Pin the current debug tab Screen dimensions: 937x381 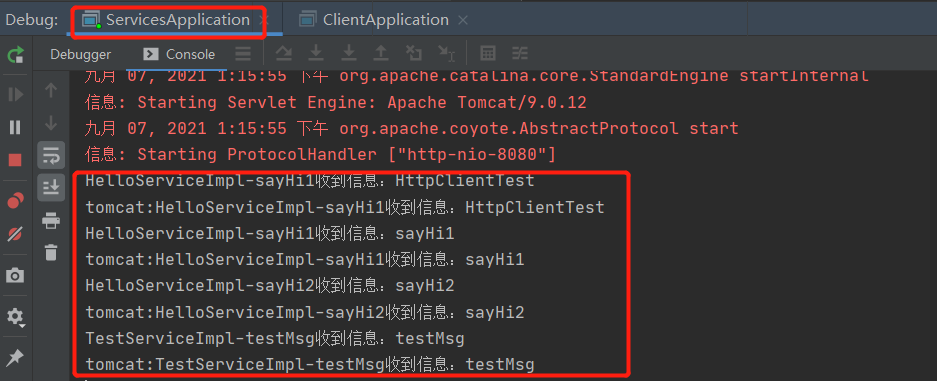click(x=16, y=358)
